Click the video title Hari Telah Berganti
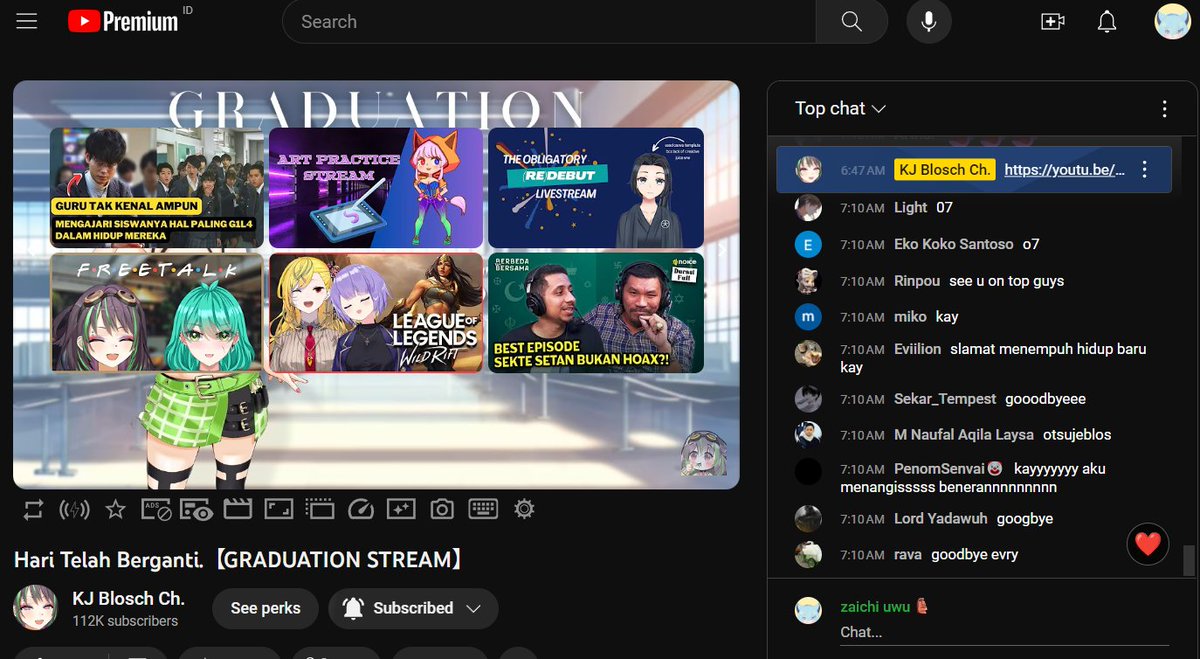Screen dimensions: 1200x659 [238, 560]
